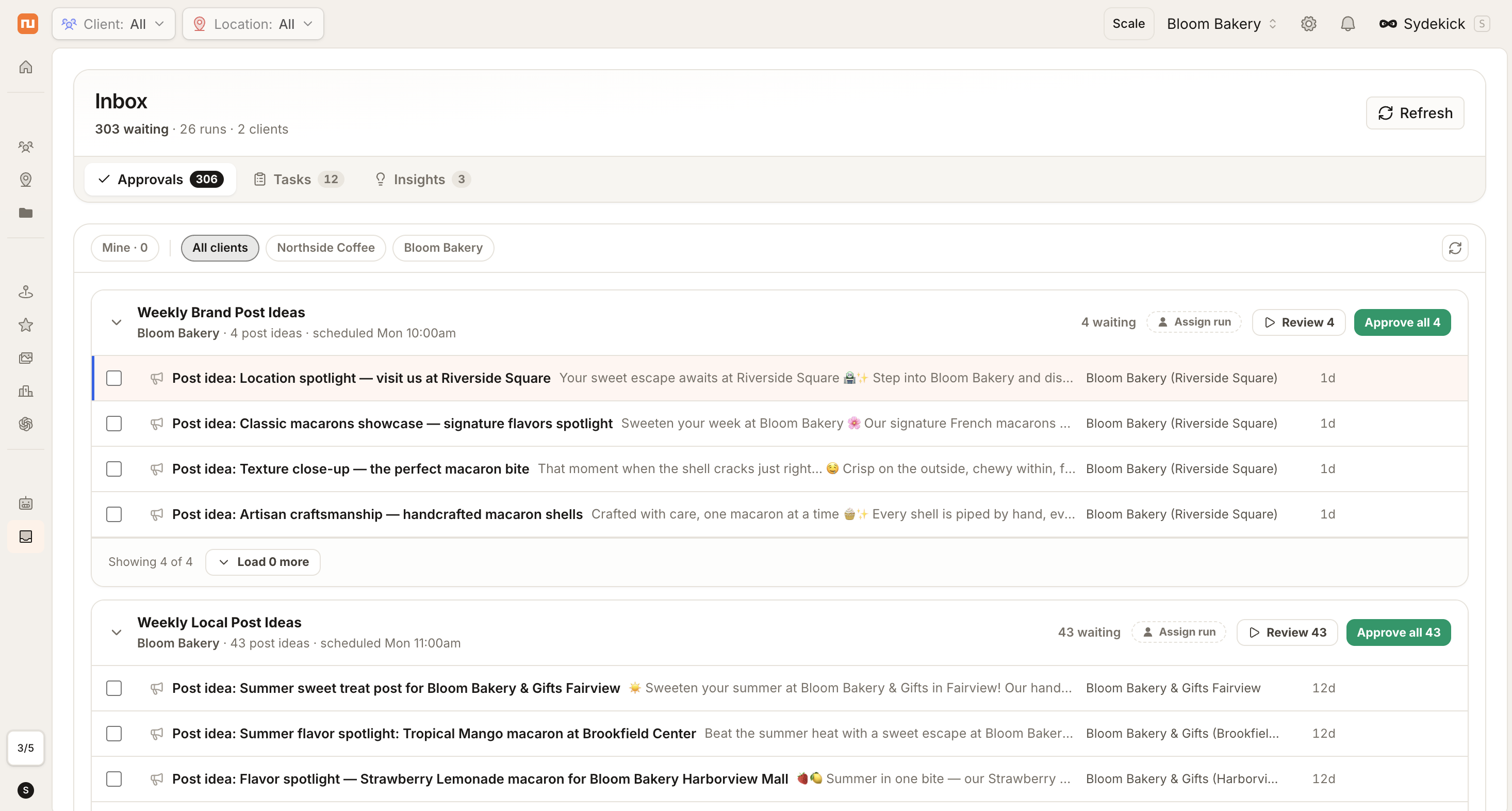Check the Summer sweet treat Fairview post
The image size is (1512, 811).
pos(114,688)
